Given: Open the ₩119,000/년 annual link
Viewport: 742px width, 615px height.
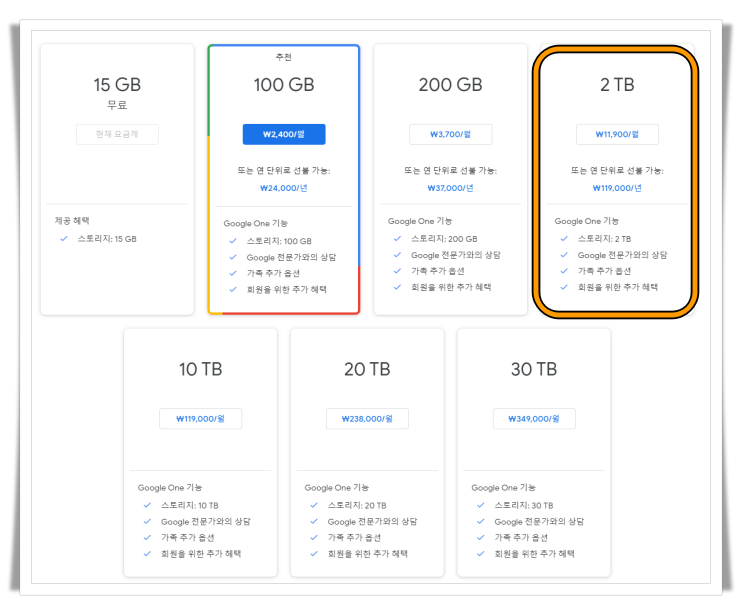Looking at the screenshot, I should coord(617,188).
